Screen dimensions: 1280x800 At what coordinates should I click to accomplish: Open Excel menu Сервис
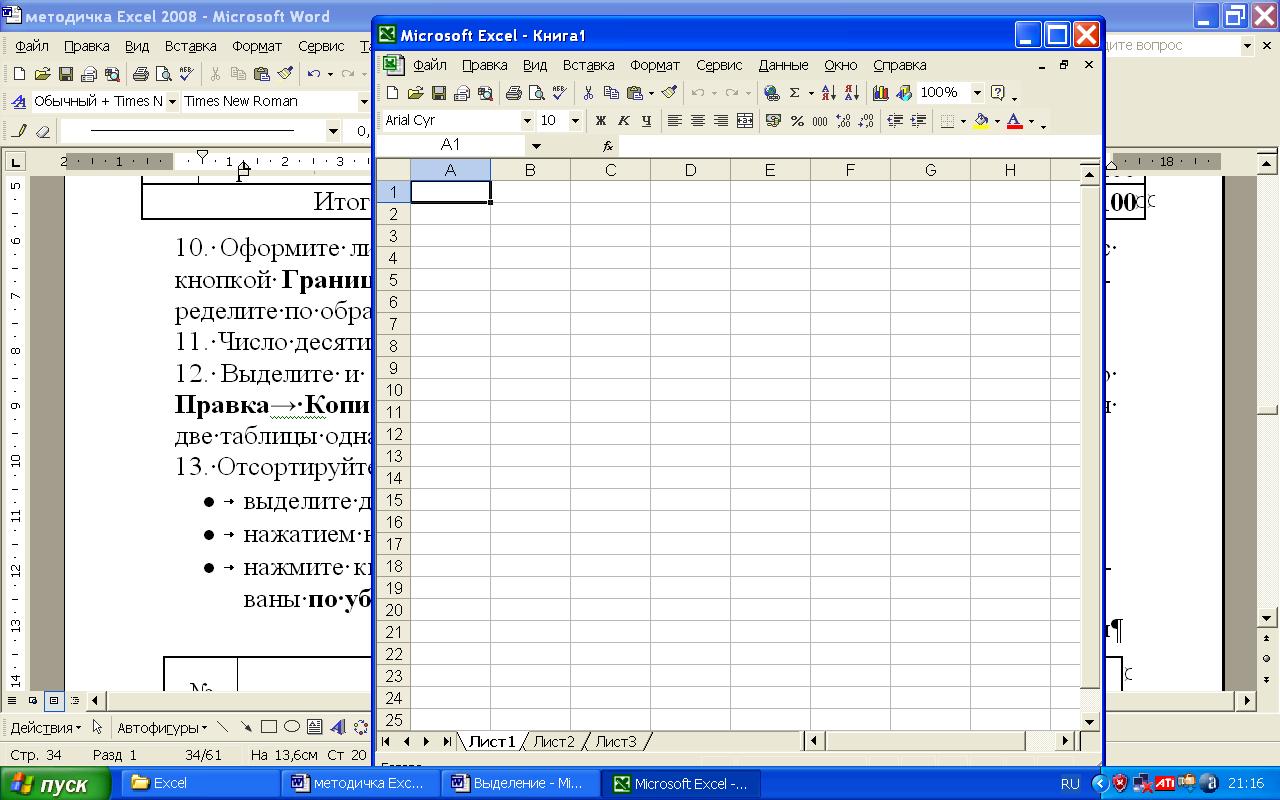point(719,65)
